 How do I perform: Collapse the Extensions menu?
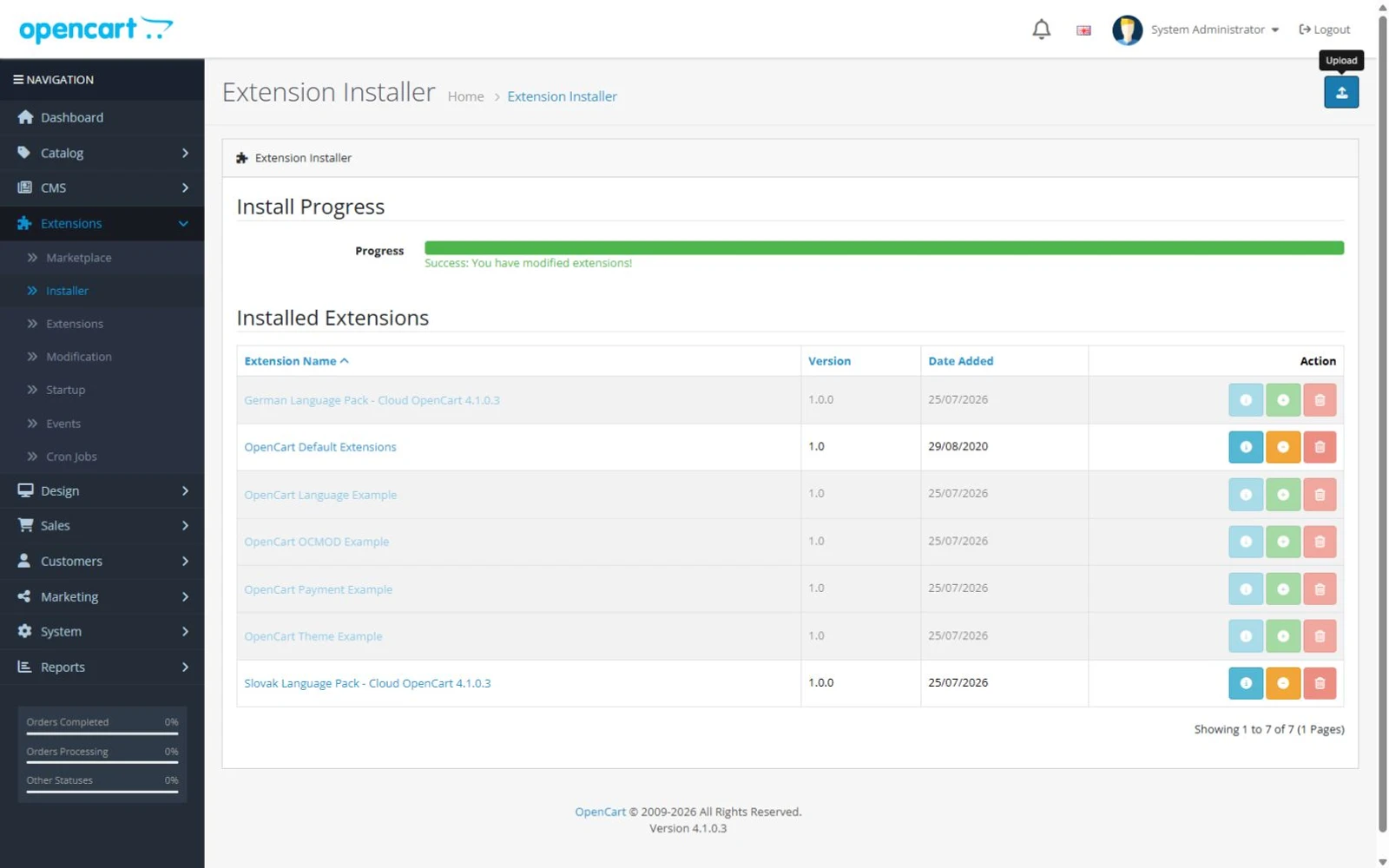(x=102, y=223)
